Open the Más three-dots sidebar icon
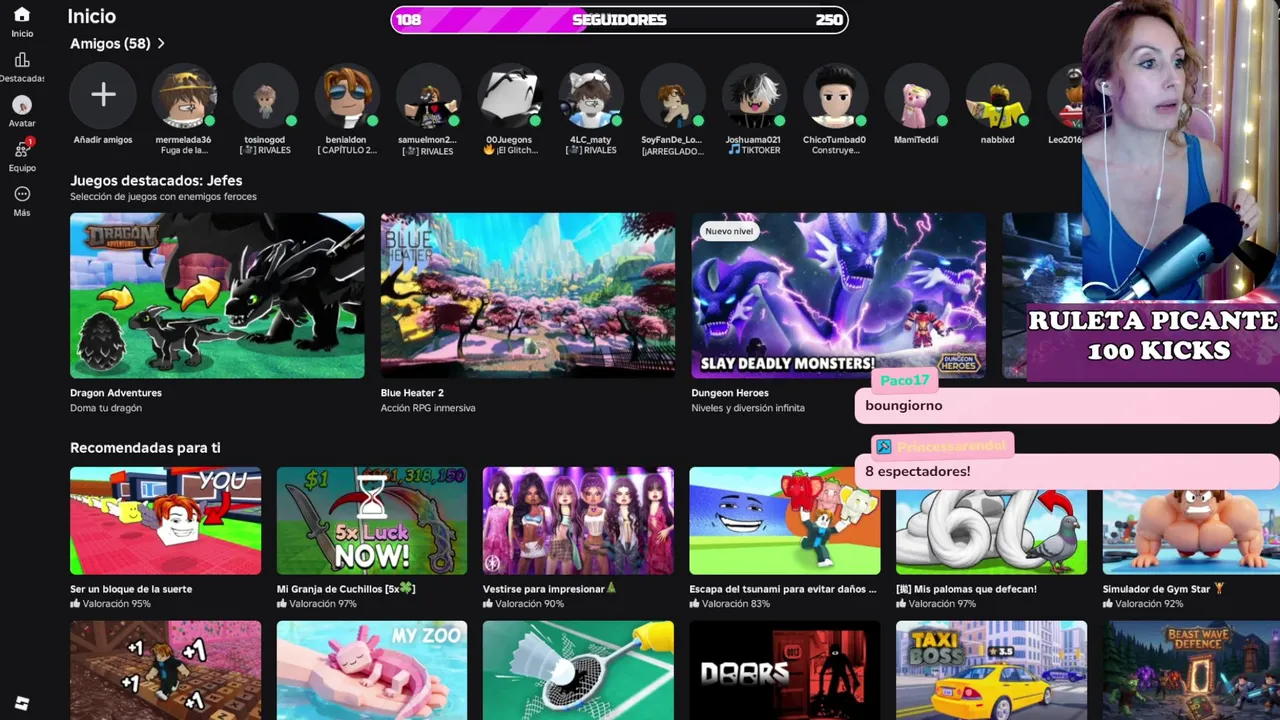The image size is (1280, 720). click(22, 194)
